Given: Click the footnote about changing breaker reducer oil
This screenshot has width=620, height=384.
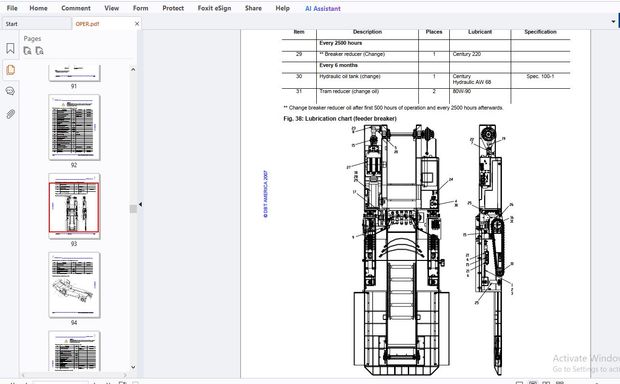Looking at the screenshot, I should click(x=393, y=108).
